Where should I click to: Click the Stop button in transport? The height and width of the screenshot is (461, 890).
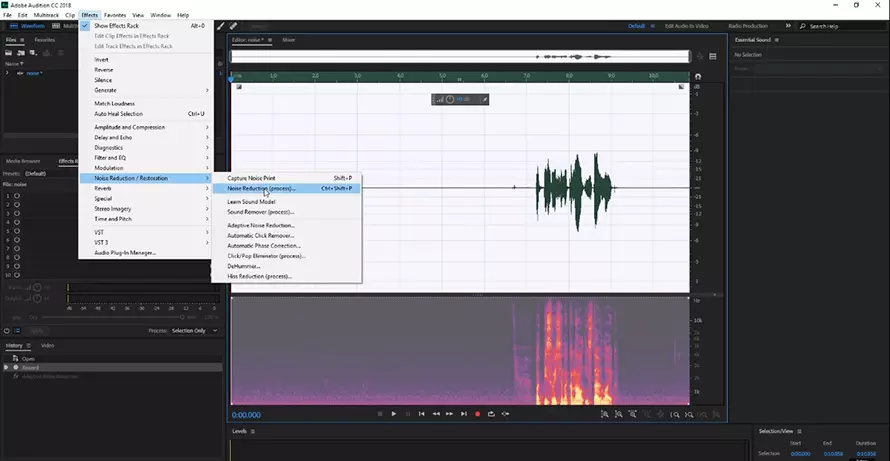tap(379, 414)
